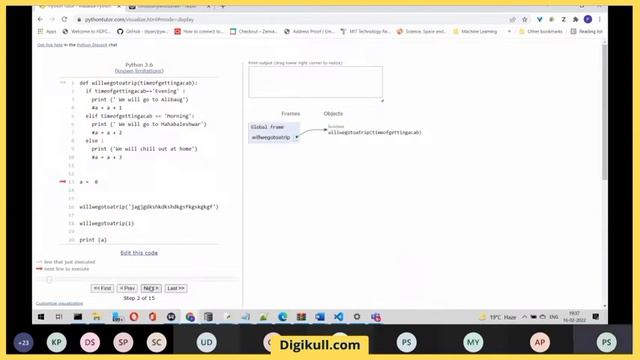Click code line 'print (a)'
The width and height of the screenshot is (640, 360).
(93, 240)
